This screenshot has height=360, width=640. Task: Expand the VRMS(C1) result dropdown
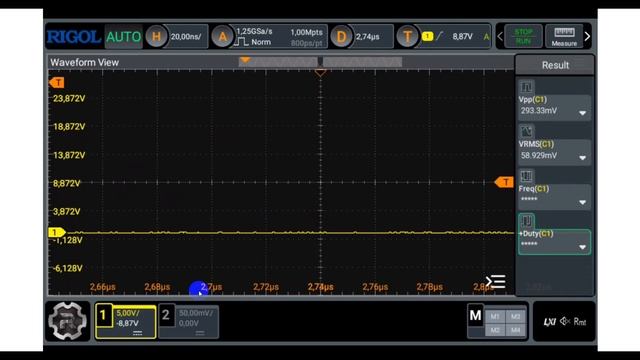pos(582,158)
